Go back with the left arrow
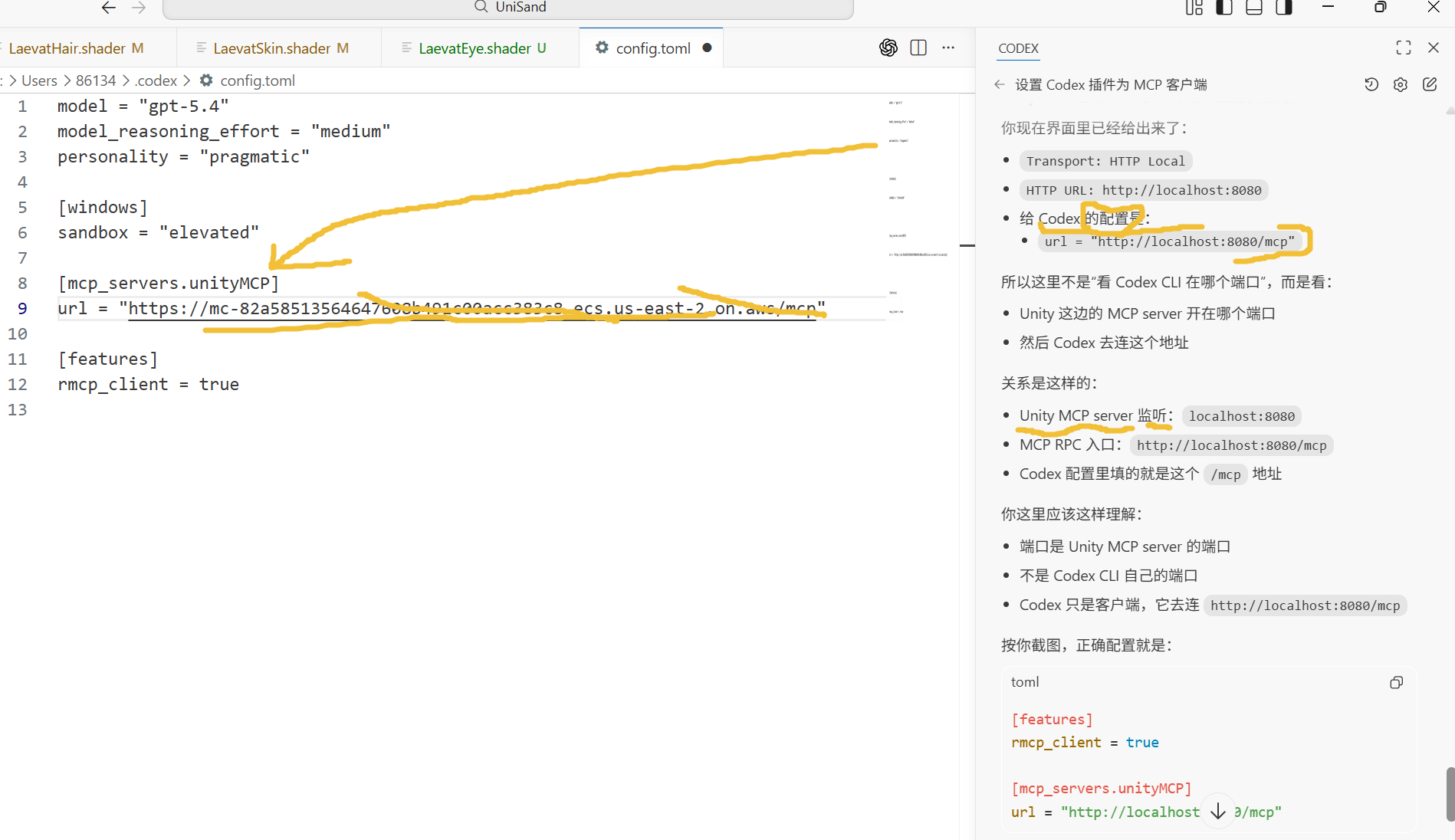 click(x=109, y=8)
